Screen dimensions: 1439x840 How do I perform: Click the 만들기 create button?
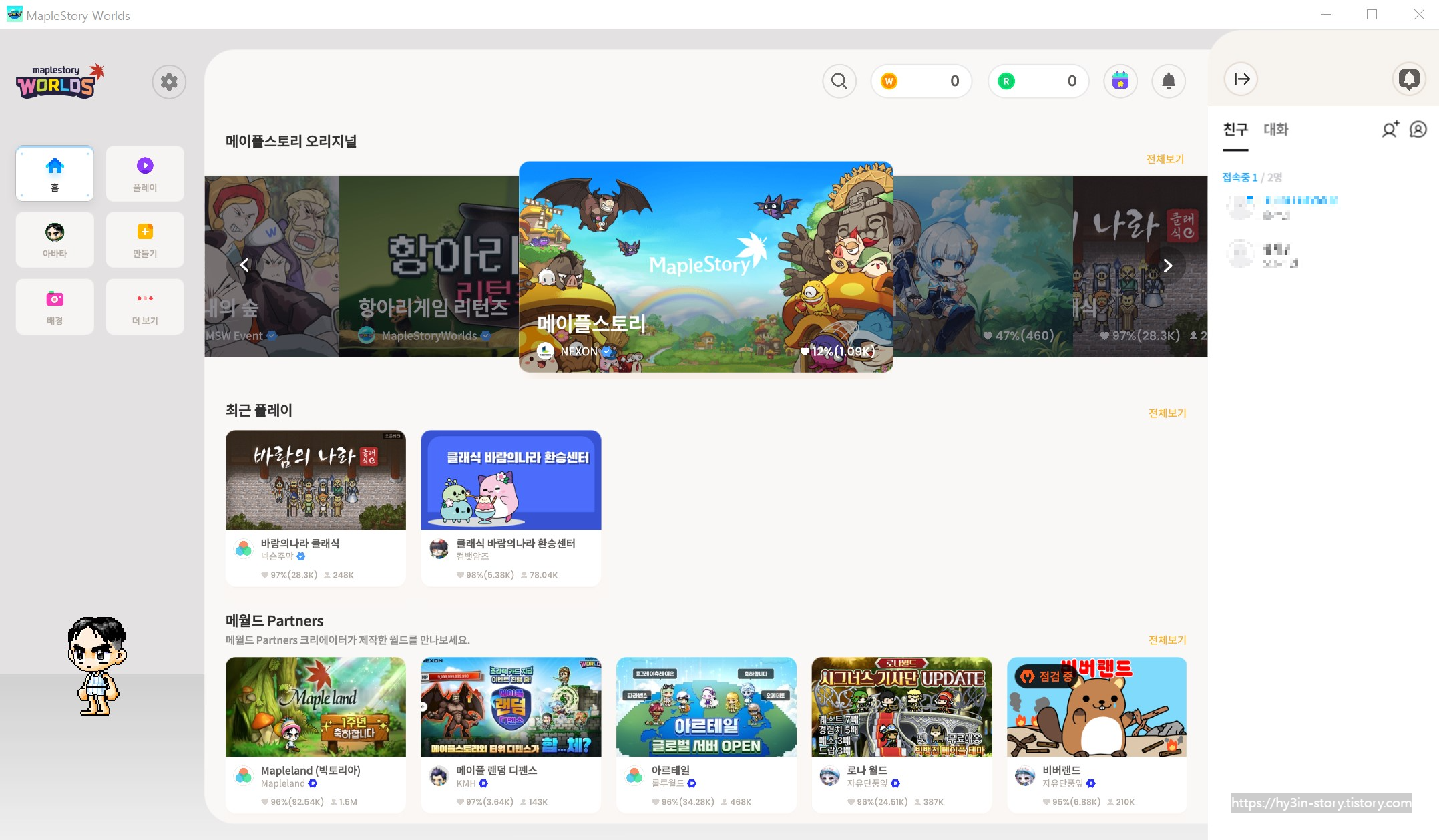(x=145, y=240)
